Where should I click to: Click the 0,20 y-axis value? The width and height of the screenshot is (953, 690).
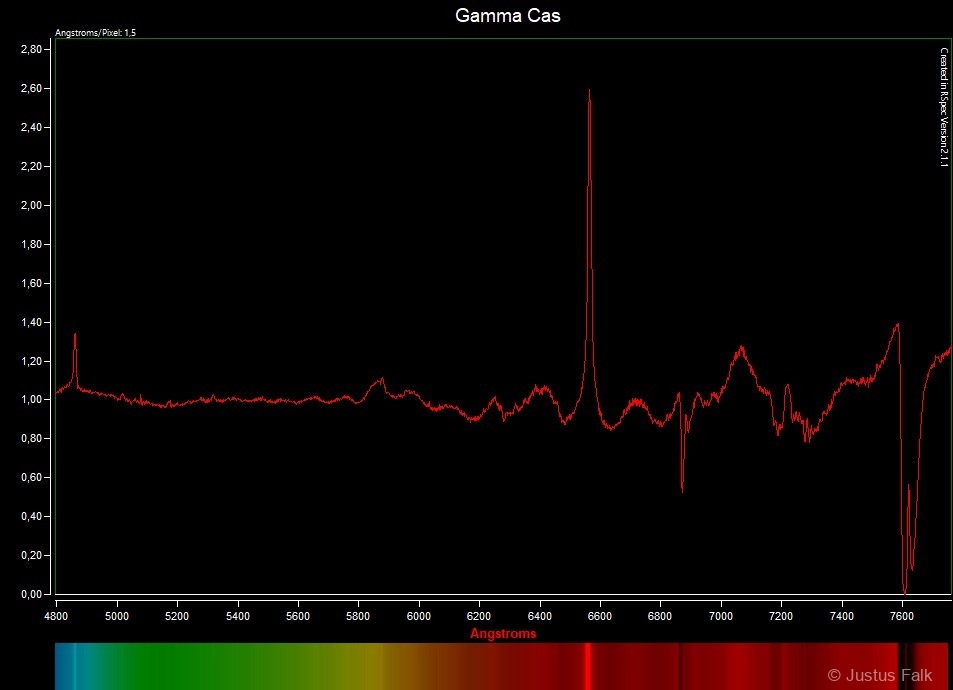(x=31, y=555)
